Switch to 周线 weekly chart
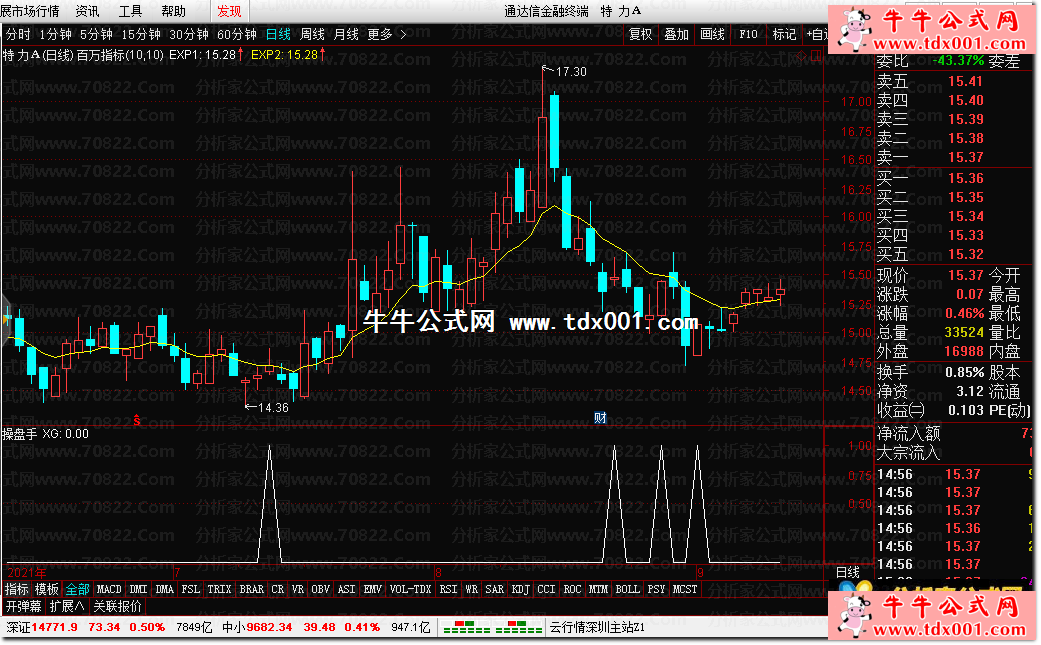The image size is (1041, 645). coord(312,34)
